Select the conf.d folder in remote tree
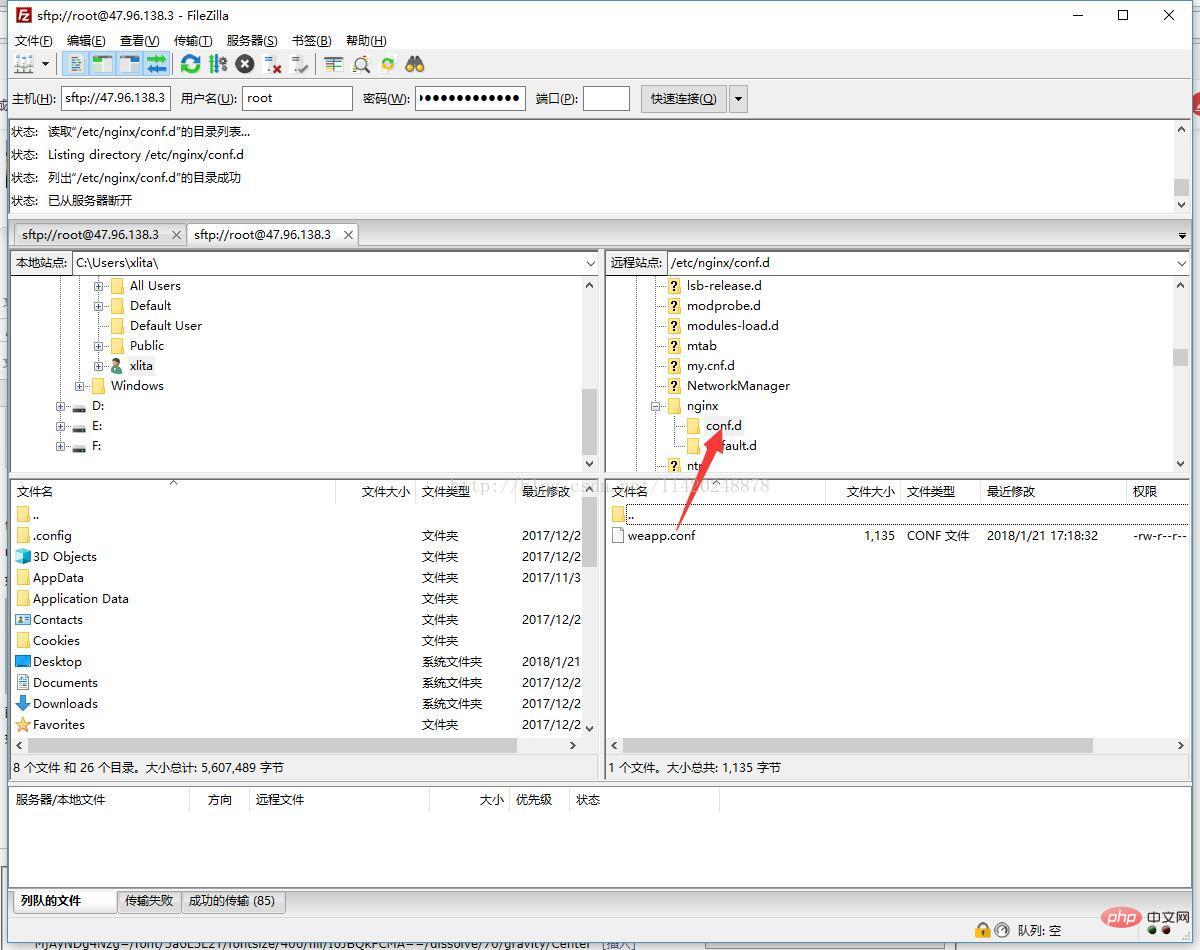 point(723,425)
